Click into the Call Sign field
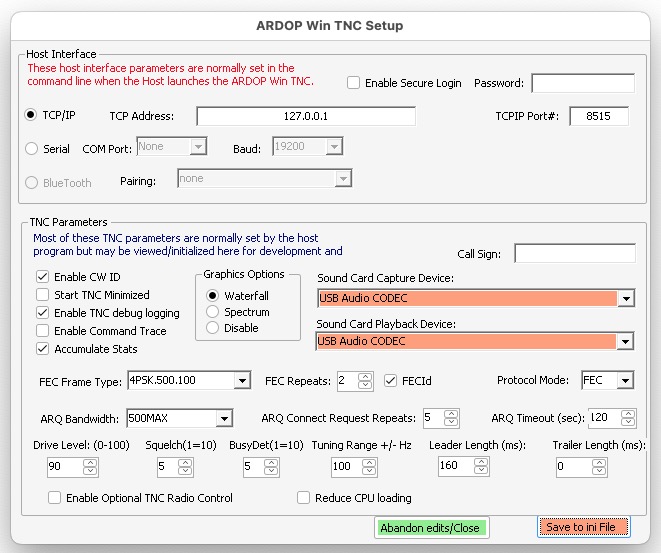 coord(574,254)
